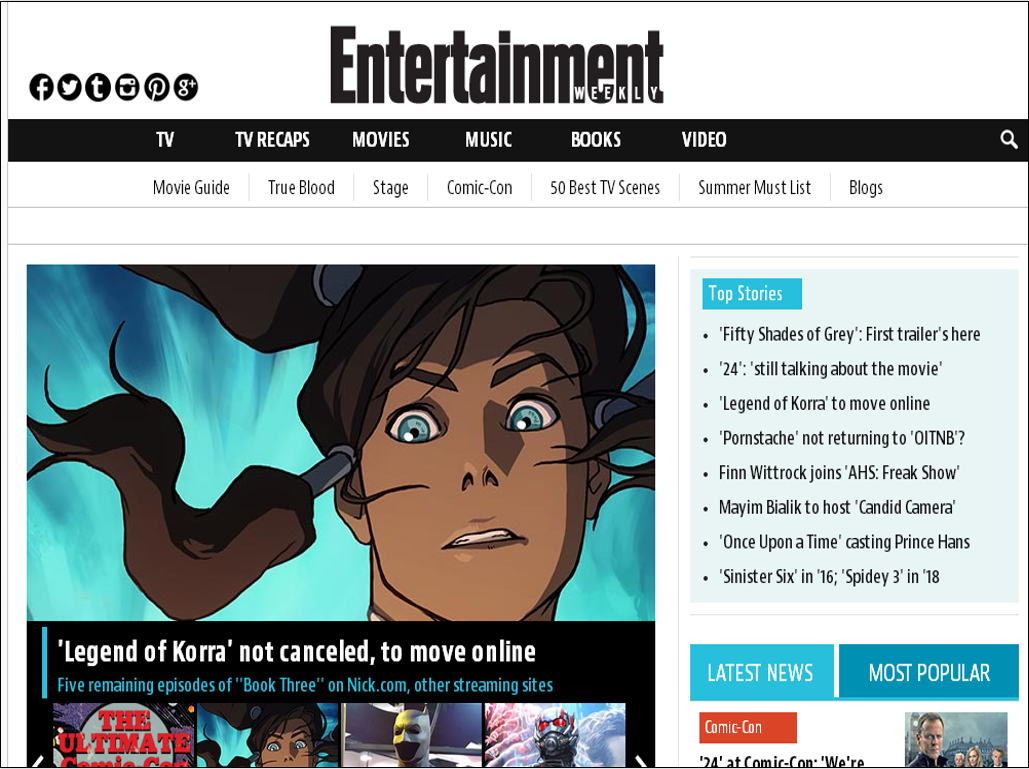Open the TV Recaps menu
1029x769 pixels.
coord(272,140)
